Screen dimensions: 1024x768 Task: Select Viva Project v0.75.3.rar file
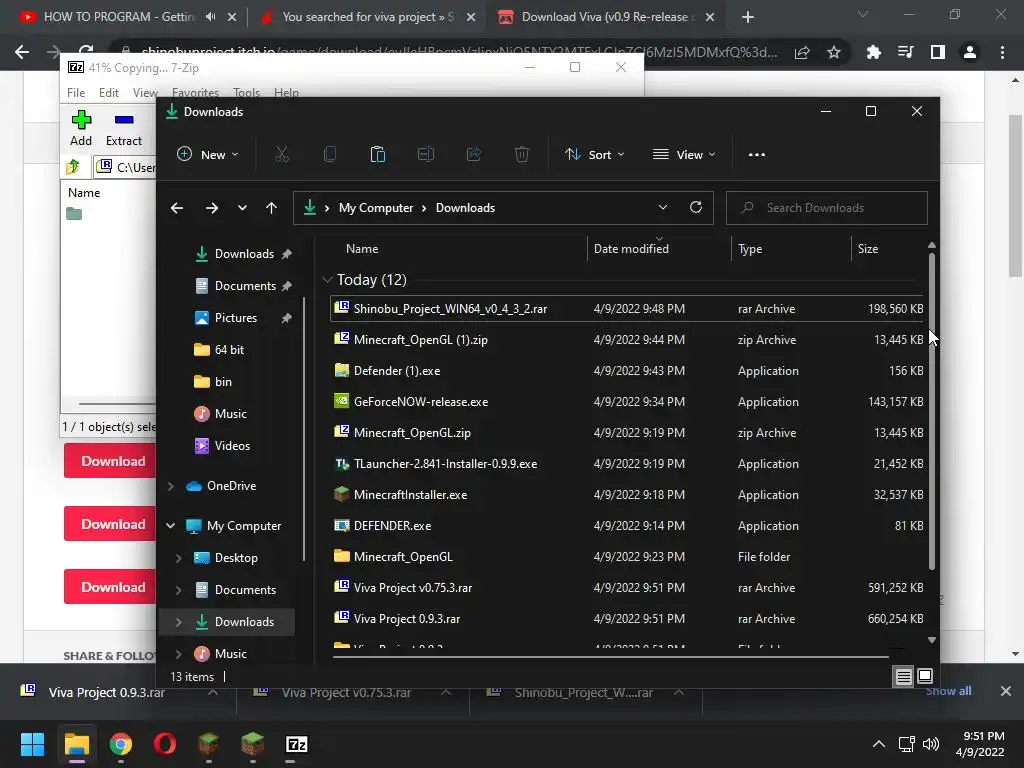coord(627,588)
